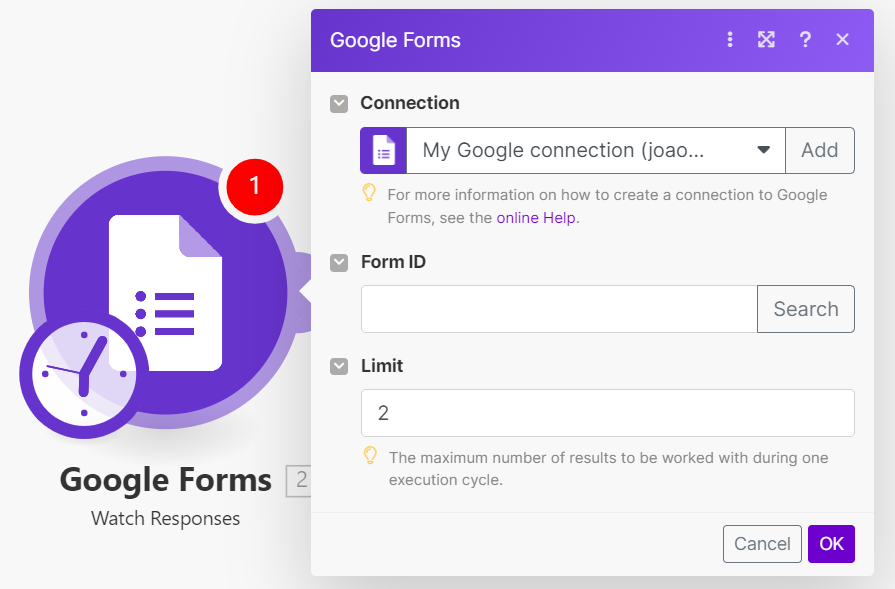
Task: Collapse the Form ID section toggle
Action: click(339, 263)
